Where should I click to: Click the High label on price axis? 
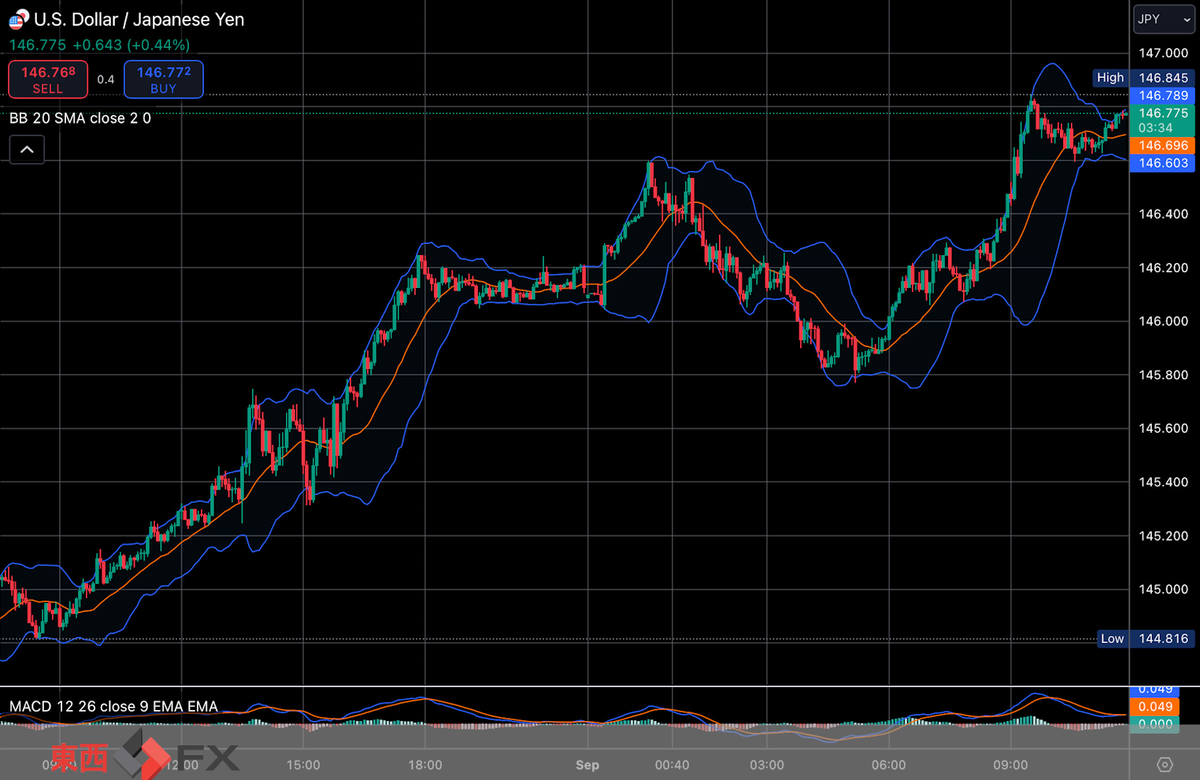(1110, 77)
